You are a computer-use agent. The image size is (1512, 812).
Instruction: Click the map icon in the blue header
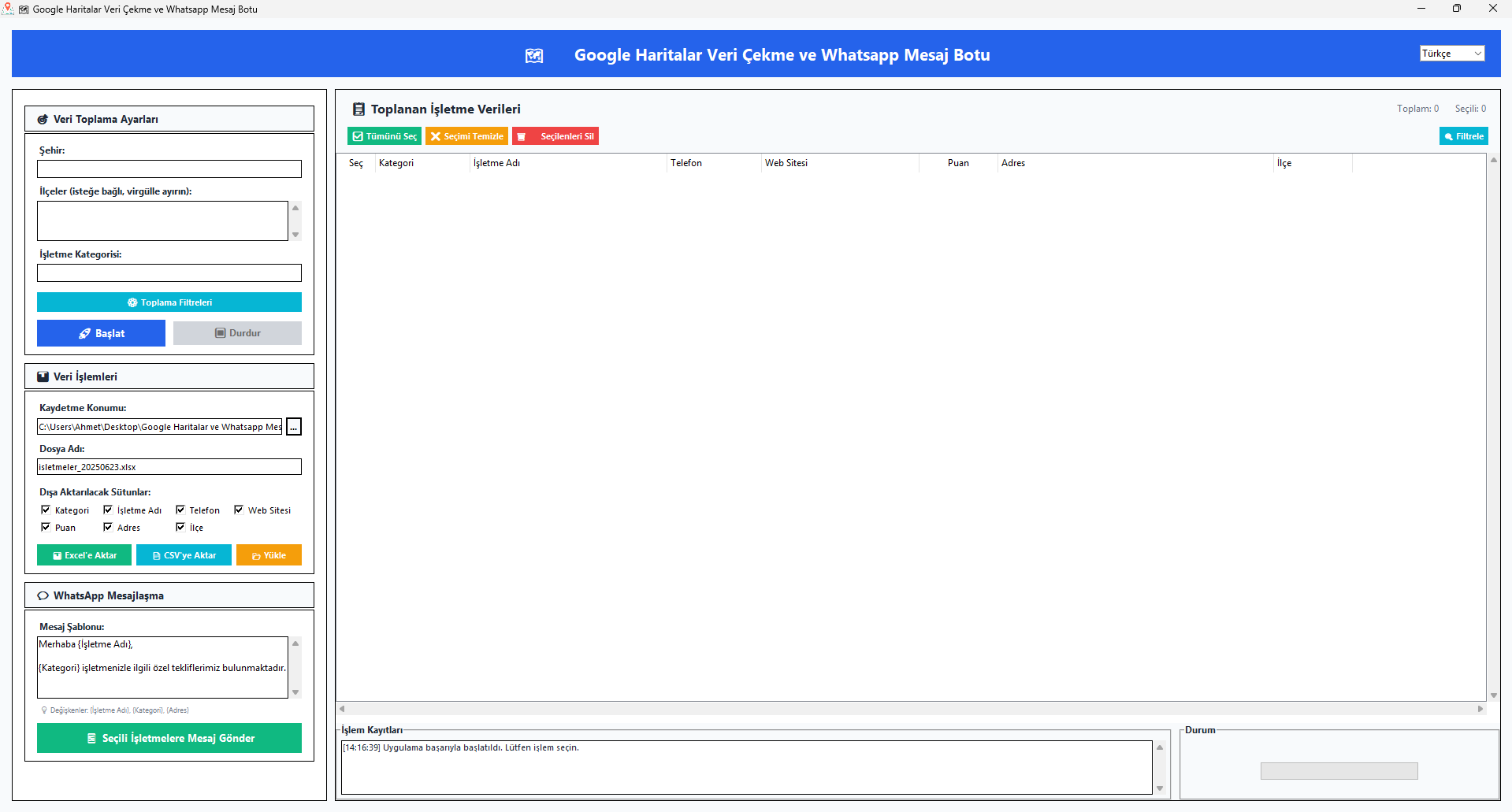pos(534,55)
